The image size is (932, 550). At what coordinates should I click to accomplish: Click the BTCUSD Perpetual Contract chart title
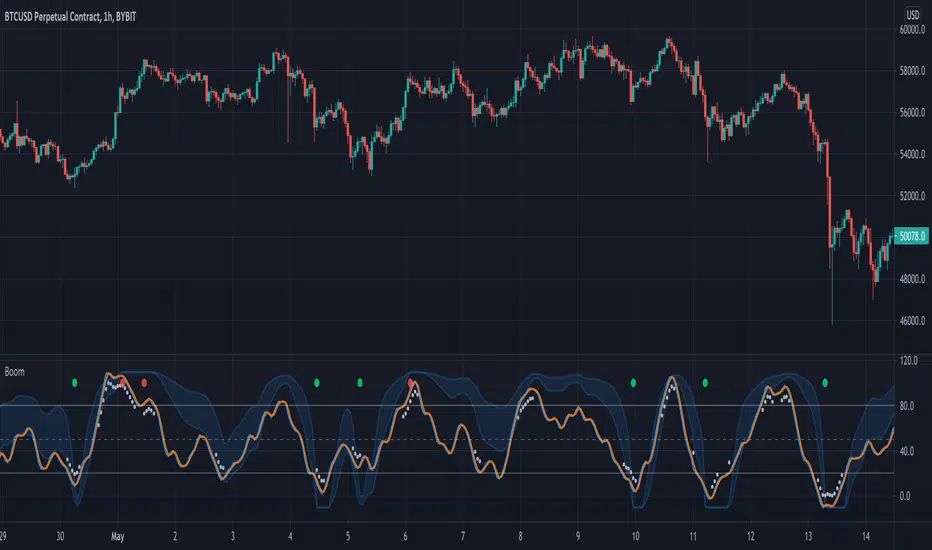tap(70, 17)
